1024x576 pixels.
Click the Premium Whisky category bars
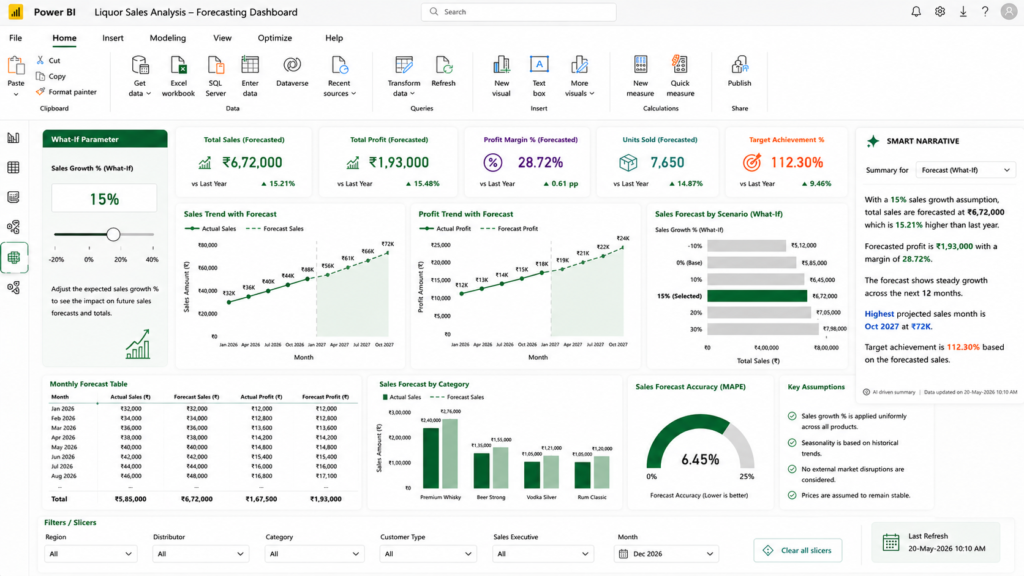tap(440, 455)
